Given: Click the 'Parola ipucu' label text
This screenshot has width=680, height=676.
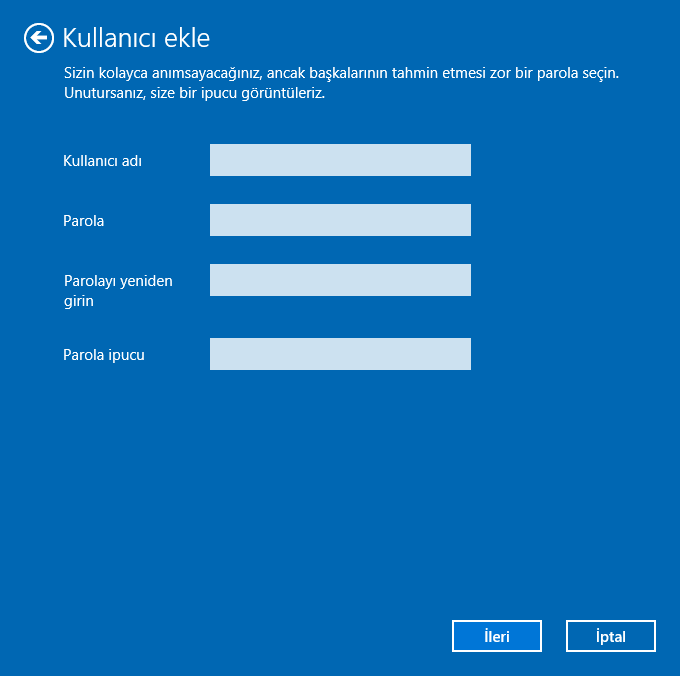Looking at the screenshot, I should click(104, 355).
